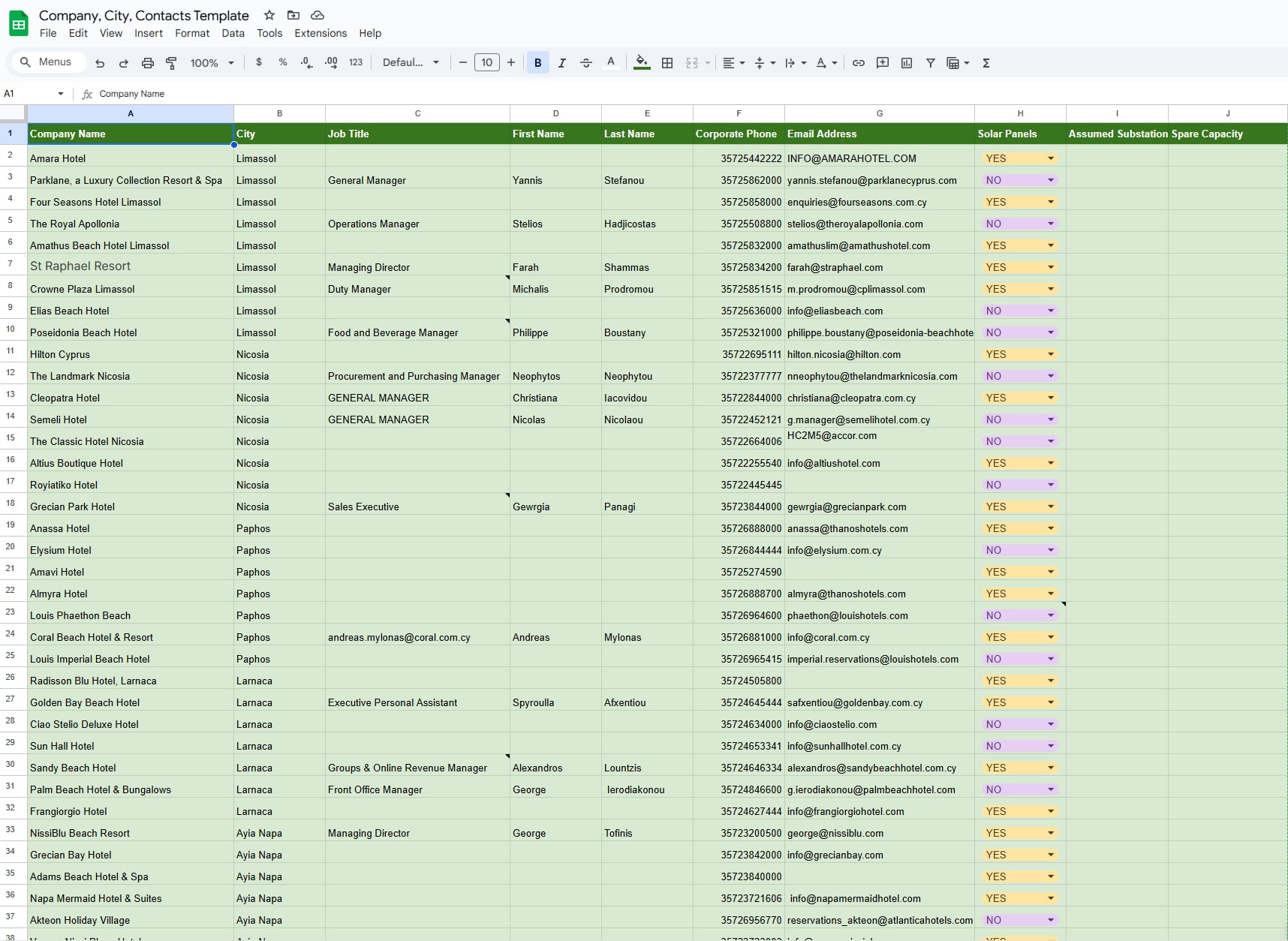Increase font size with the plus button
The width and height of the screenshot is (1288, 941).
pyautogui.click(x=511, y=62)
